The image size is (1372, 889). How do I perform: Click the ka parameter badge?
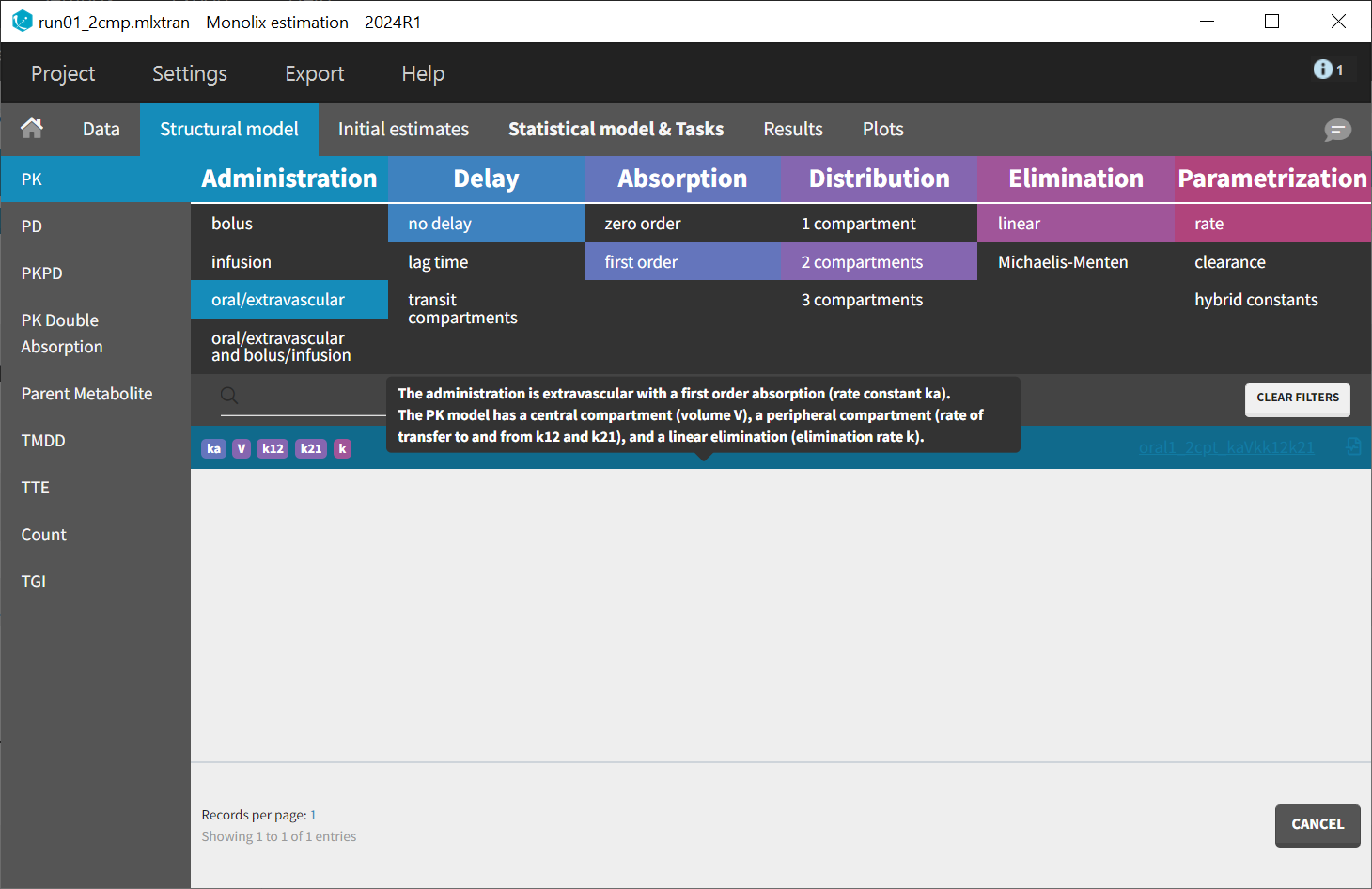click(214, 448)
